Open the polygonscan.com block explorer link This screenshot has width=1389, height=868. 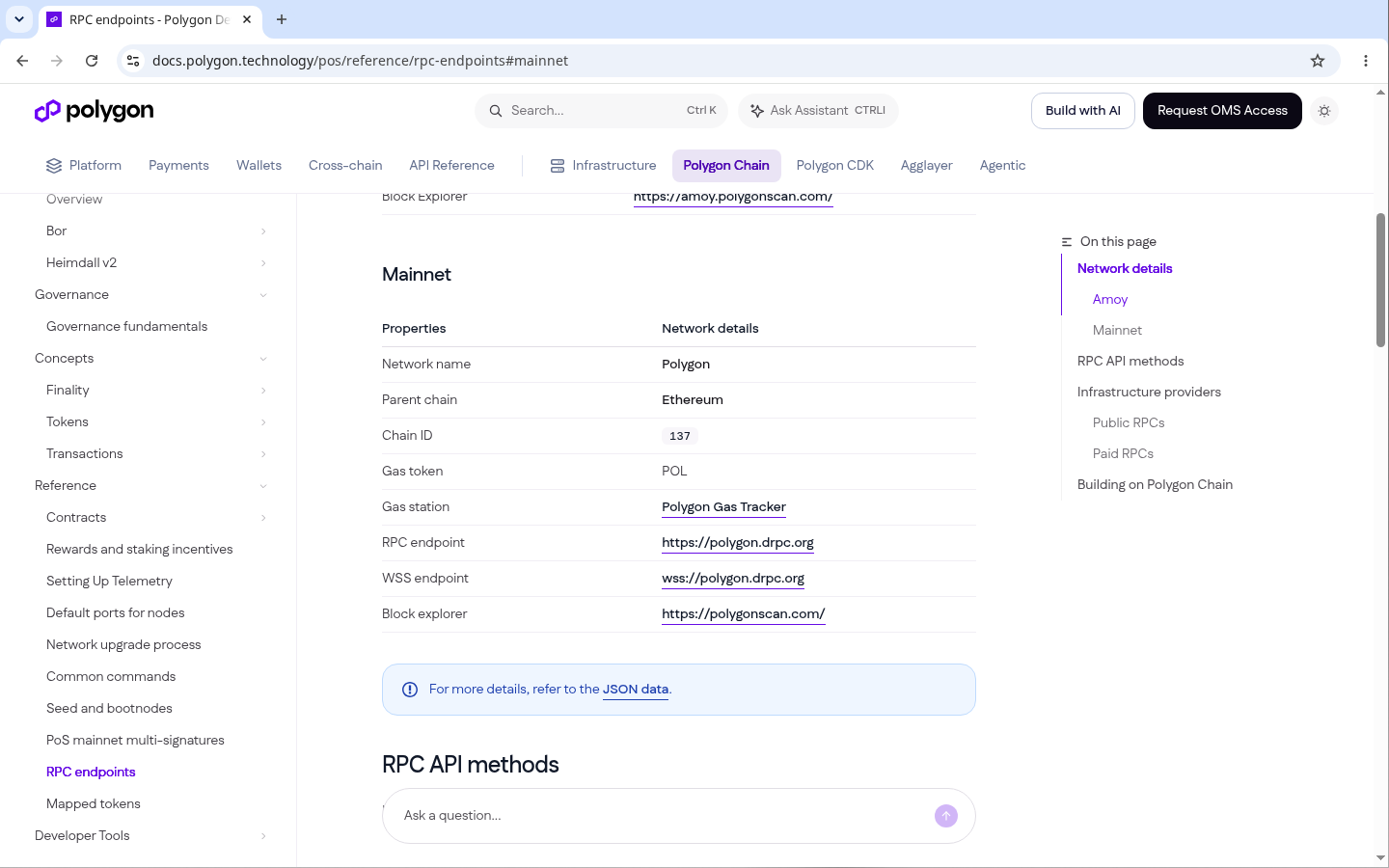[x=744, y=614]
